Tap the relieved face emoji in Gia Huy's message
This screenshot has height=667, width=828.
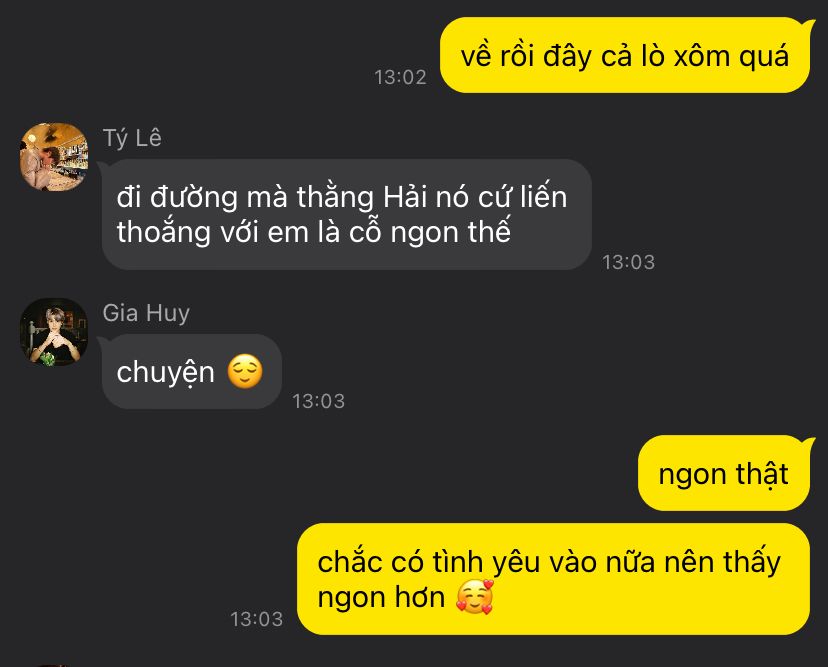[x=245, y=372]
